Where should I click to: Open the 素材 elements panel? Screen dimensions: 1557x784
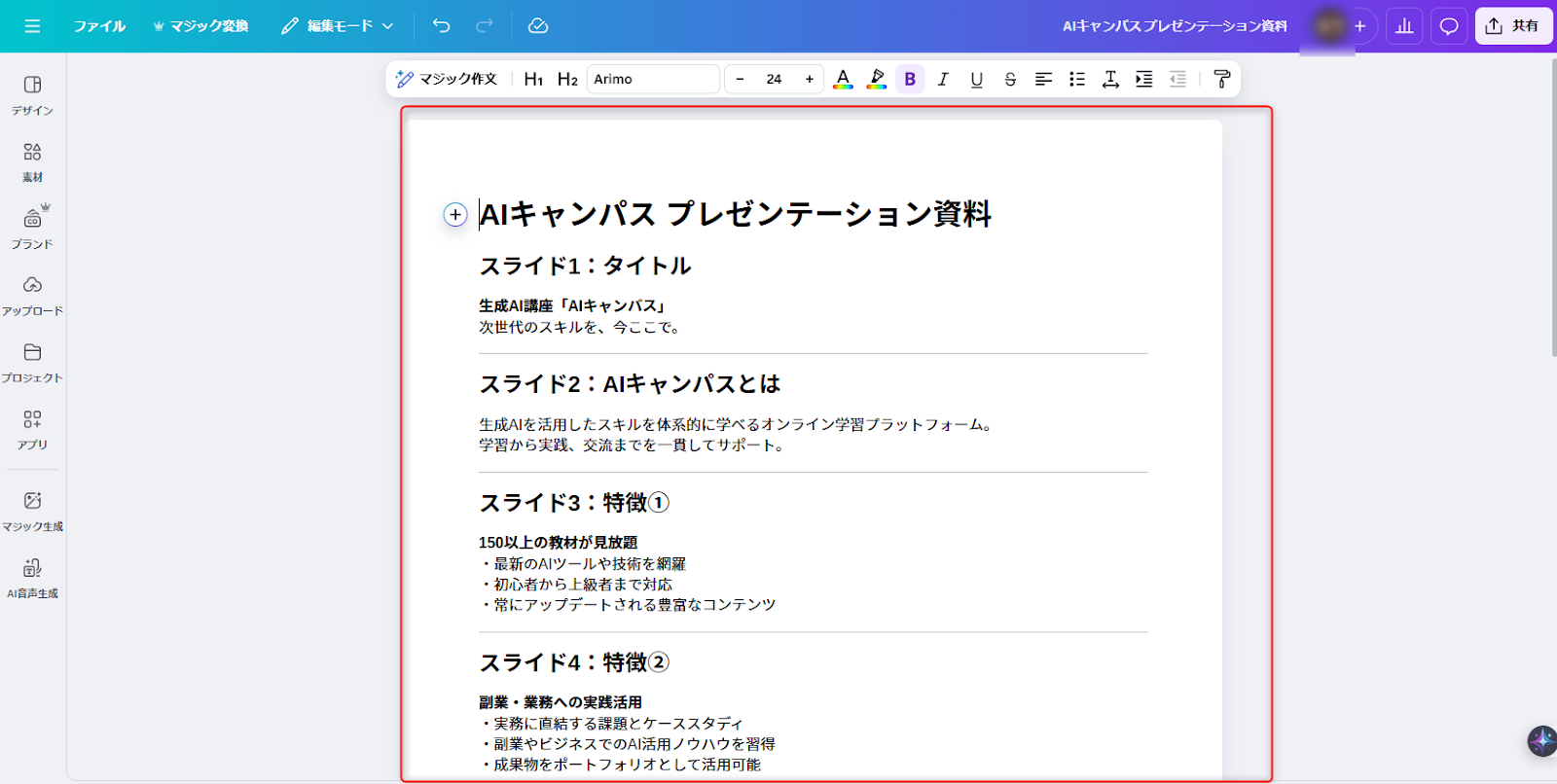point(32,161)
